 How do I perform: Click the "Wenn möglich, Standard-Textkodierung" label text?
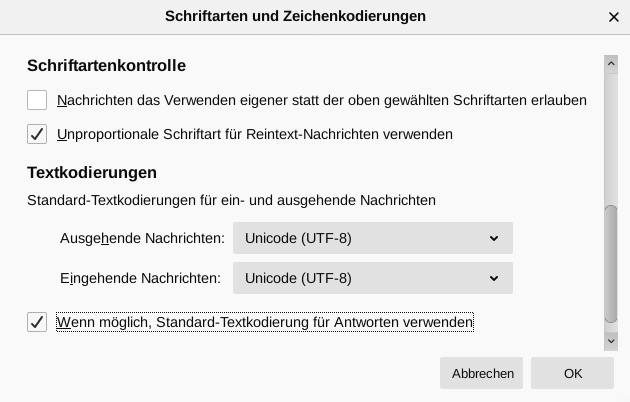[265, 322]
